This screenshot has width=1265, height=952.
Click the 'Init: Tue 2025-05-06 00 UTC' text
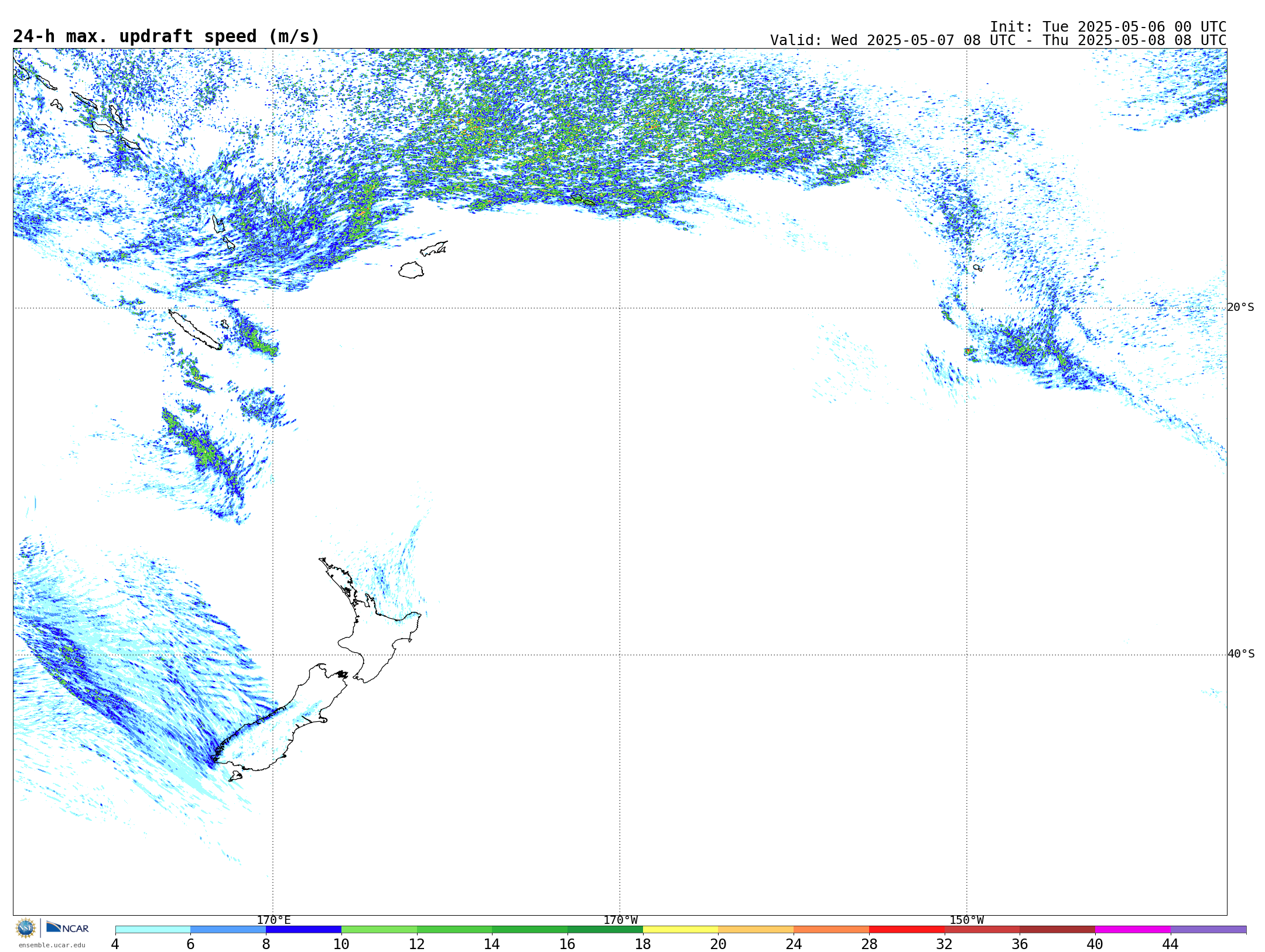[x=1108, y=27]
